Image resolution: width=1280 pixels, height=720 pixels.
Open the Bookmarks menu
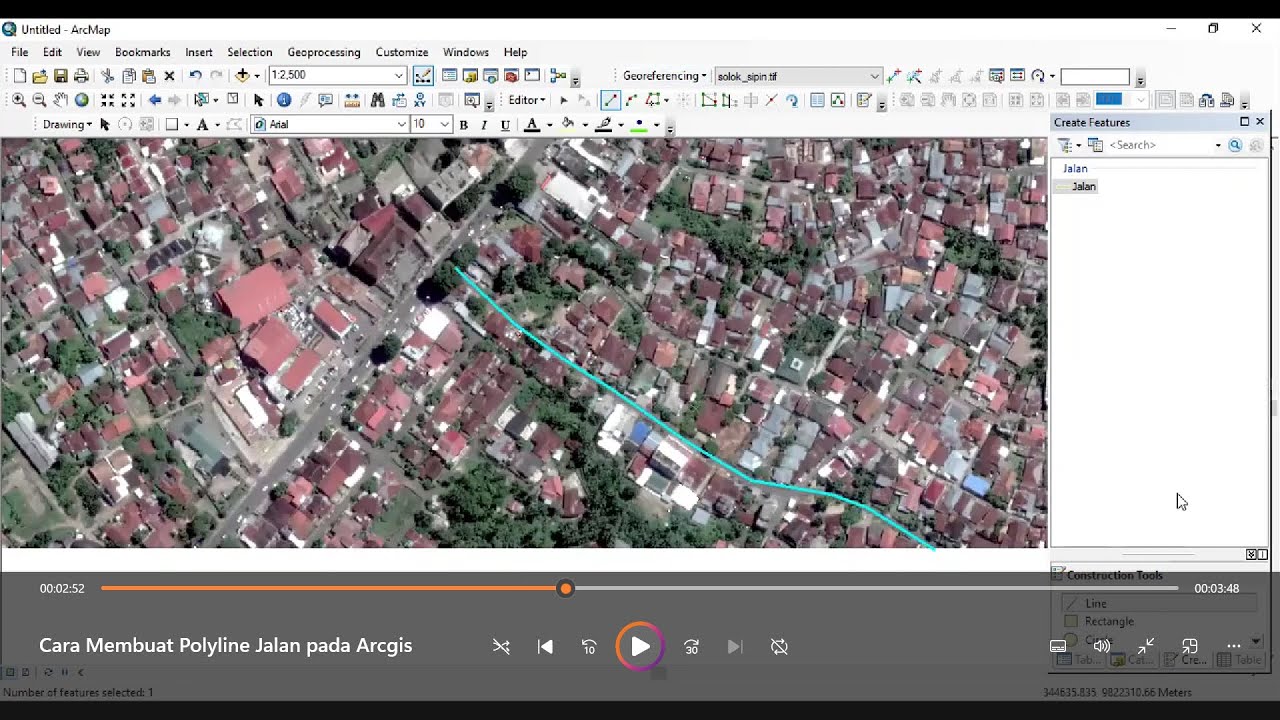point(143,52)
